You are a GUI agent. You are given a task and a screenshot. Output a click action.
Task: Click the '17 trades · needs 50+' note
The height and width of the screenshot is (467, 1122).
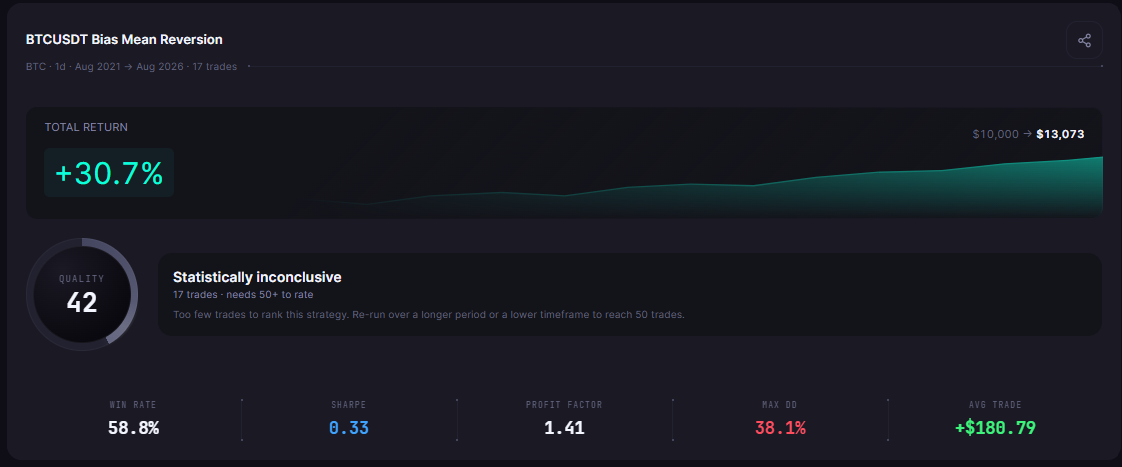point(243,294)
